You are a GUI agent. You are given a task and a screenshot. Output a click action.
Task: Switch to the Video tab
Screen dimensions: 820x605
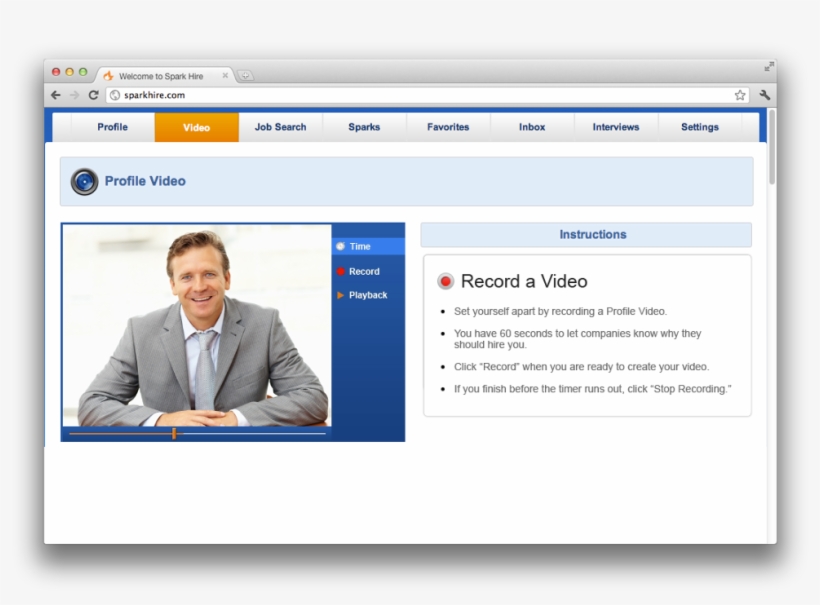pyautogui.click(x=196, y=128)
